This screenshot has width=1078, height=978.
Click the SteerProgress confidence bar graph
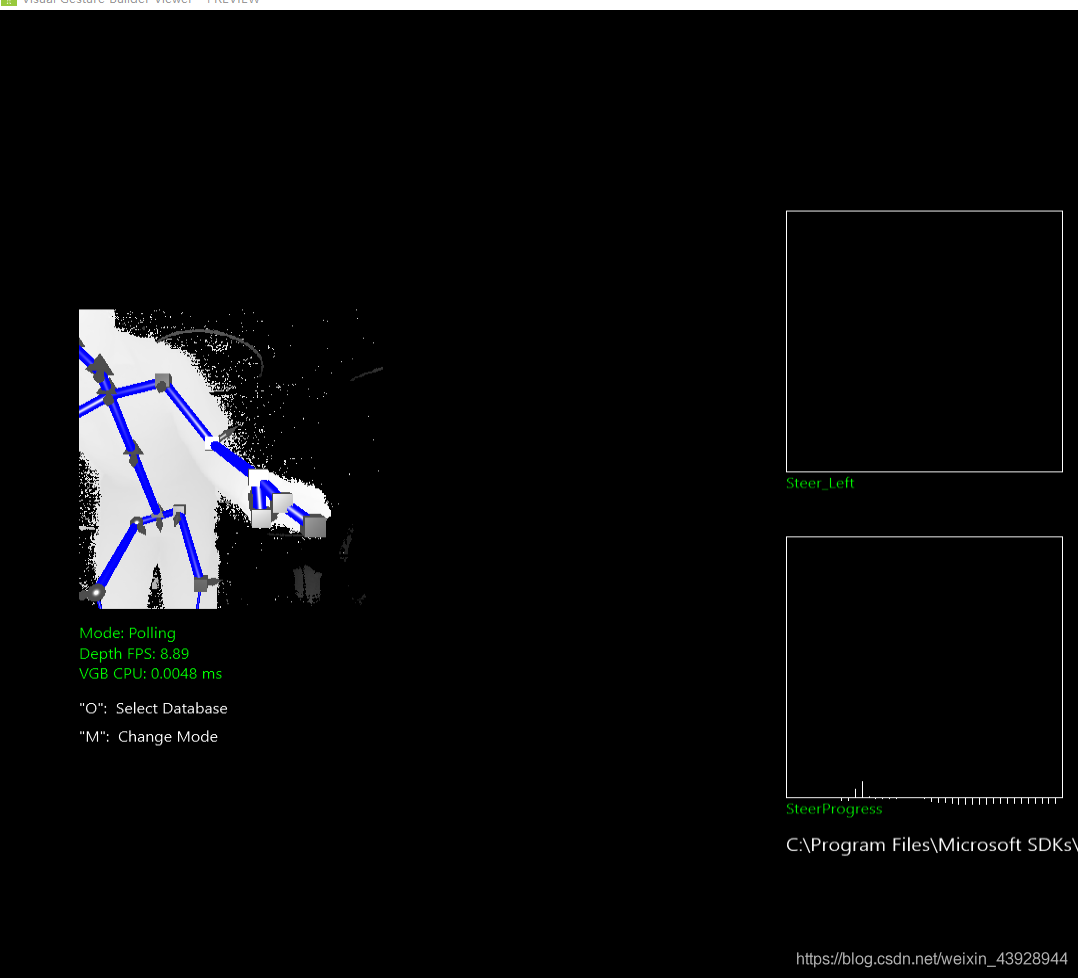click(862, 788)
